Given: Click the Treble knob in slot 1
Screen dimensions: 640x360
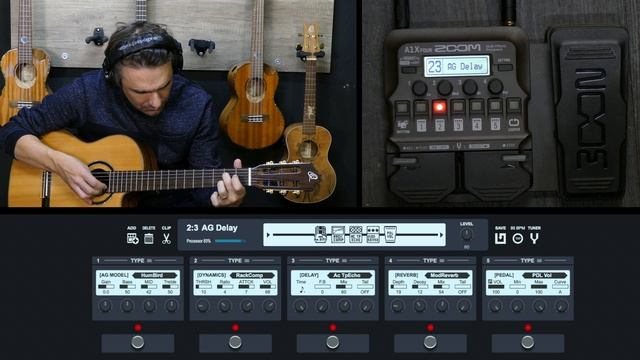Looking at the screenshot, I should coord(171,306).
